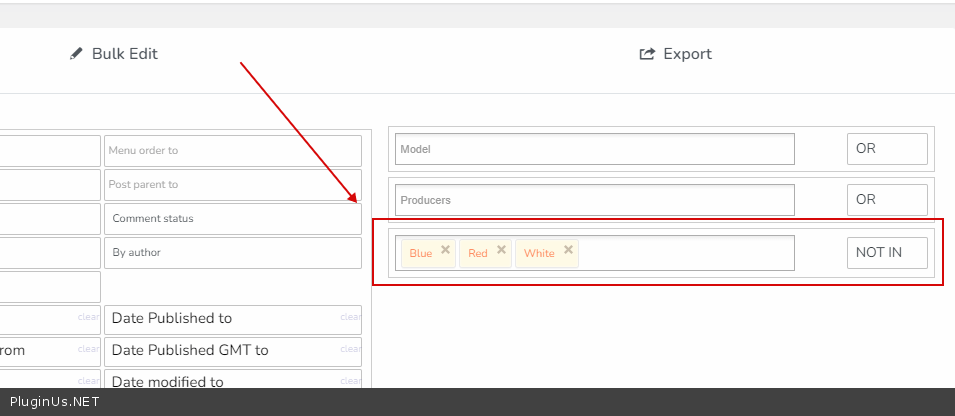955x416 pixels.
Task: Click the Date modified to field
Action: 220,380
